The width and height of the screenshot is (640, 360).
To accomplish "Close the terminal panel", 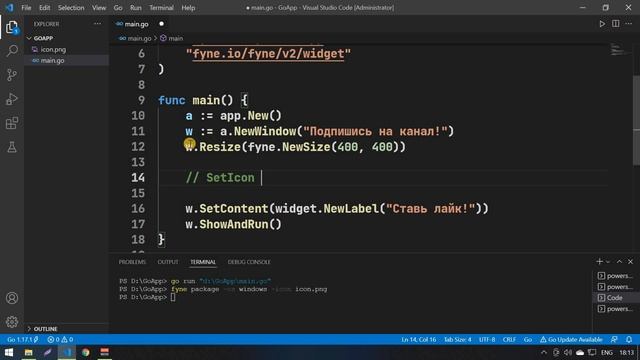I will (x=630, y=262).
